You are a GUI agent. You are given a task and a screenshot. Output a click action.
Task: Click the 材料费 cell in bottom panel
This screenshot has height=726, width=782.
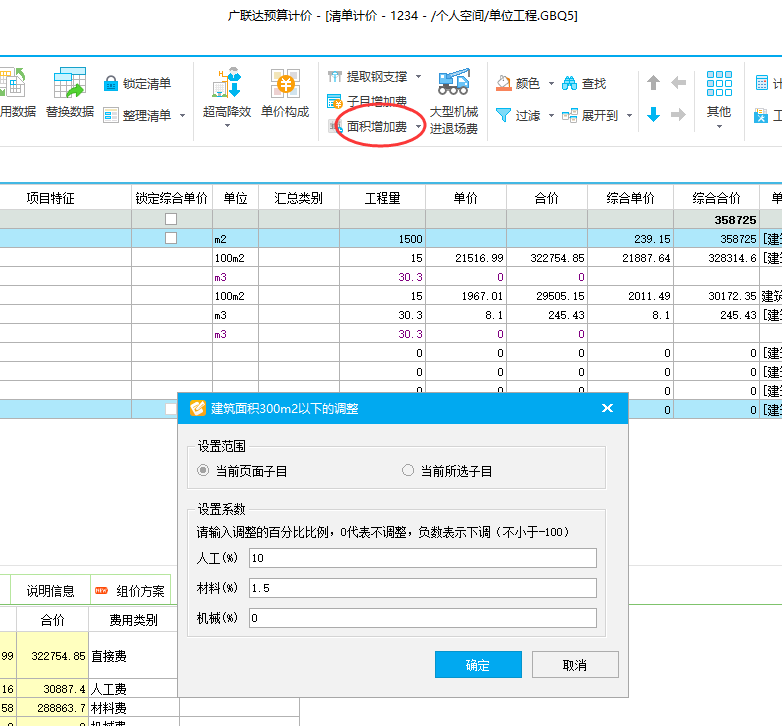[x=133, y=708]
